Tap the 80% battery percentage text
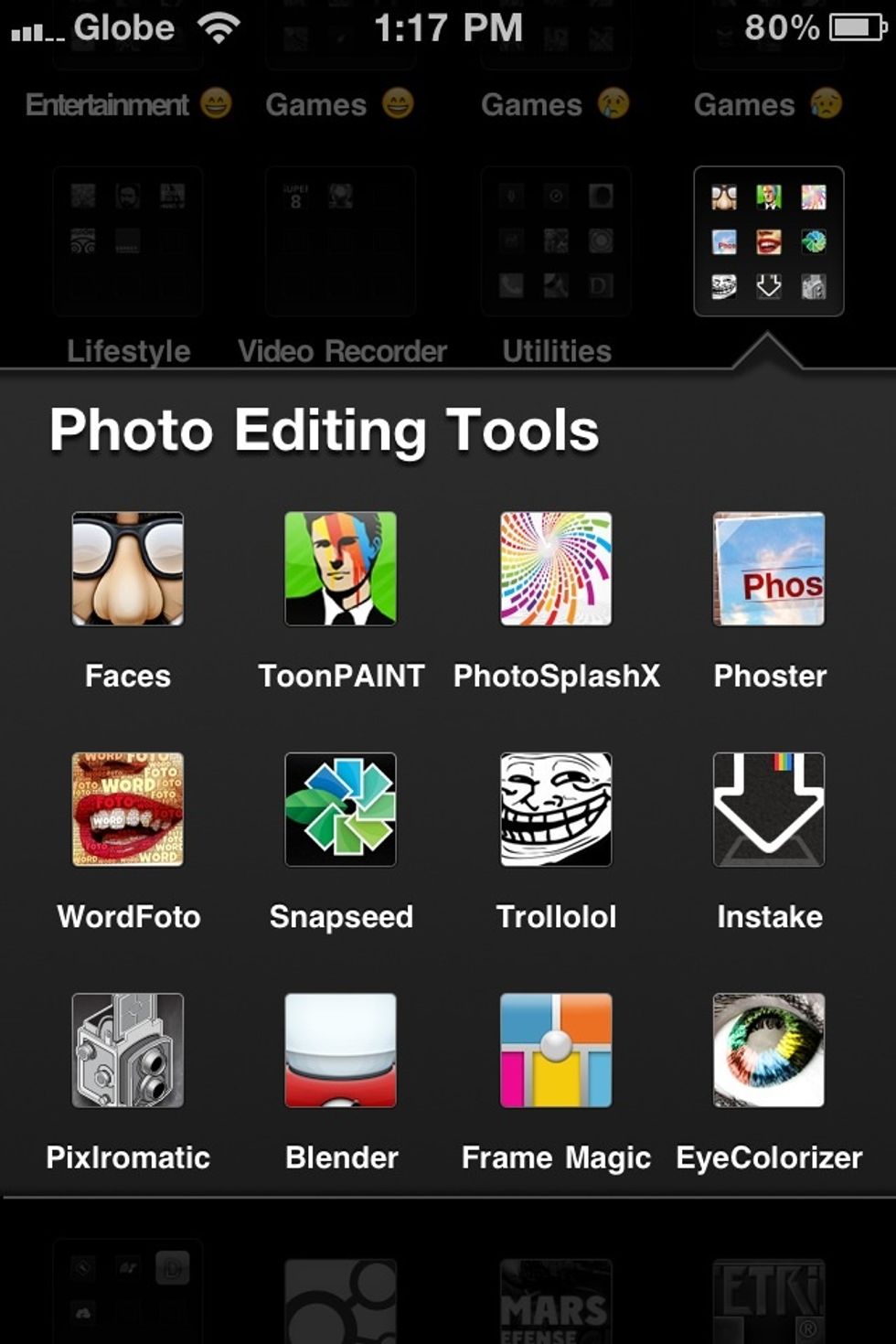This screenshot has height=1344, width=896. pyautogui.click(x=782, y=27)
